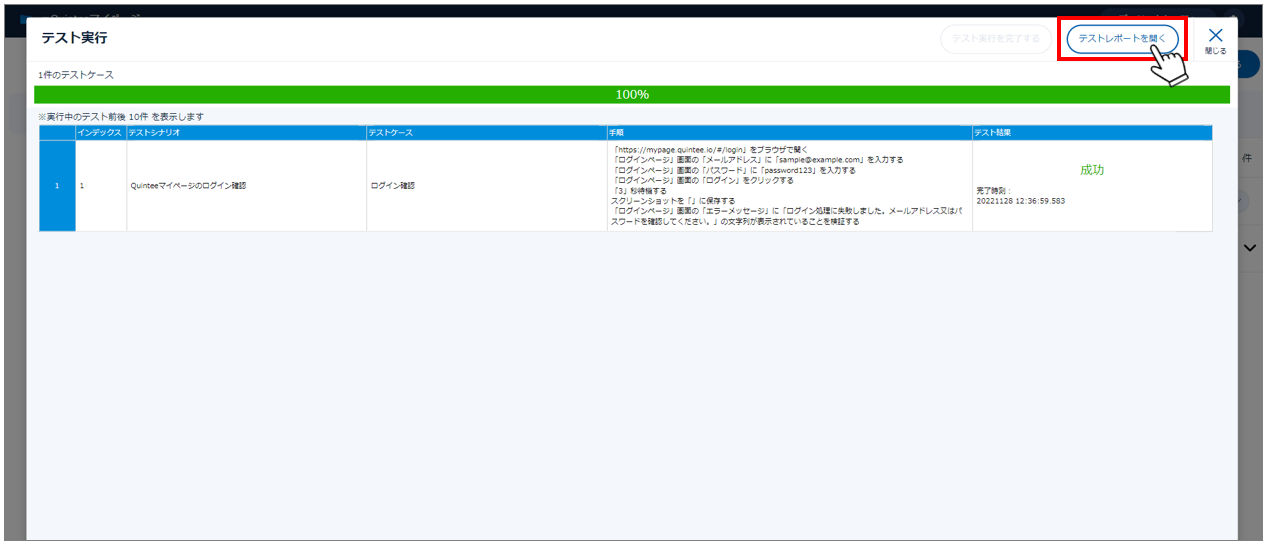Click the テスト実行 dialog title
Viewport: 1268px width, 545px height.
[x=74, y=38]
